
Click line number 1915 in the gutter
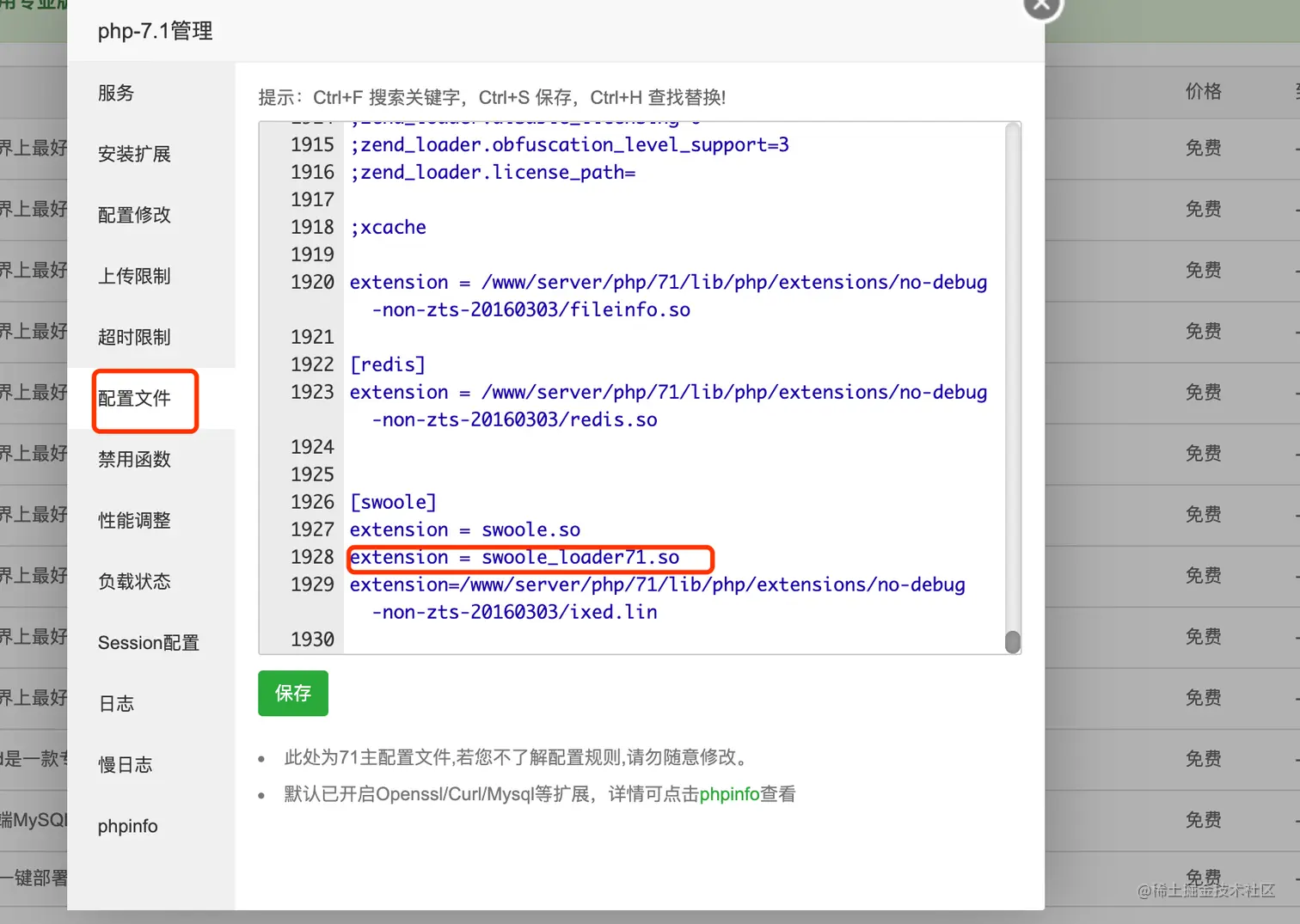pos(312,144)
